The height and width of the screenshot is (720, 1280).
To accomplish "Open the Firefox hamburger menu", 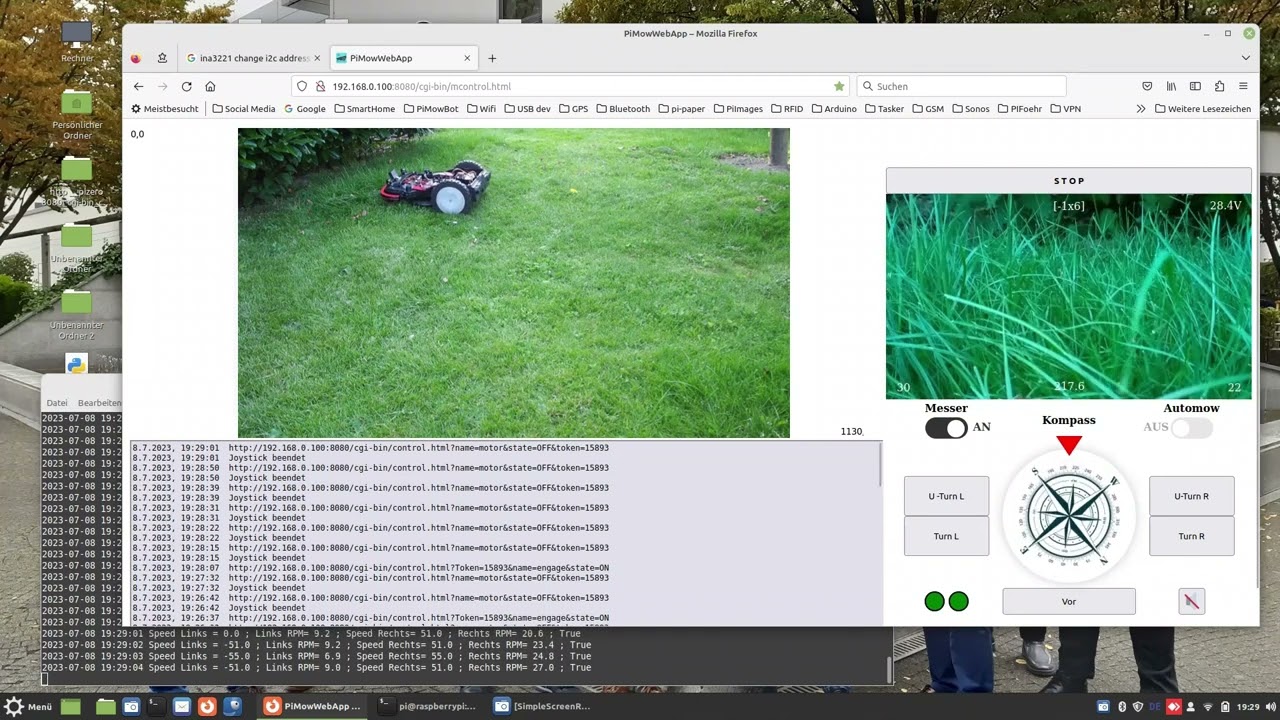I will (1243, 86).
